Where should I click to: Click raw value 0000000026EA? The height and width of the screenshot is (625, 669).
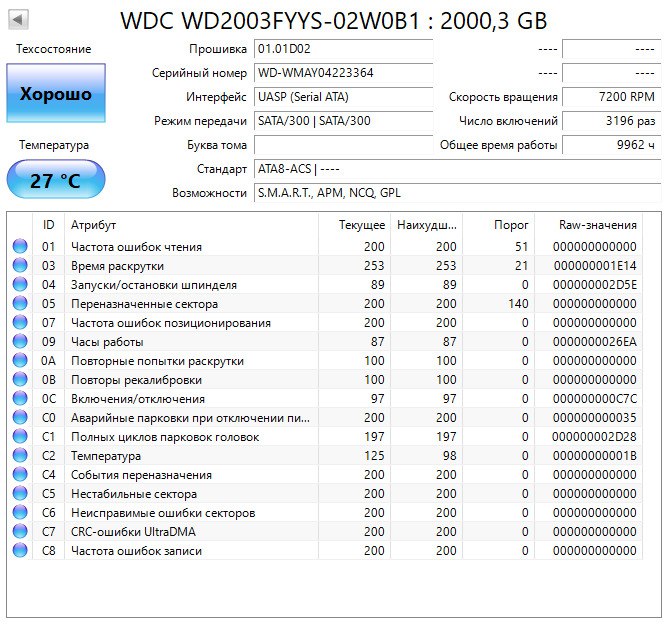pyautogui.click(x=595, y=342)
